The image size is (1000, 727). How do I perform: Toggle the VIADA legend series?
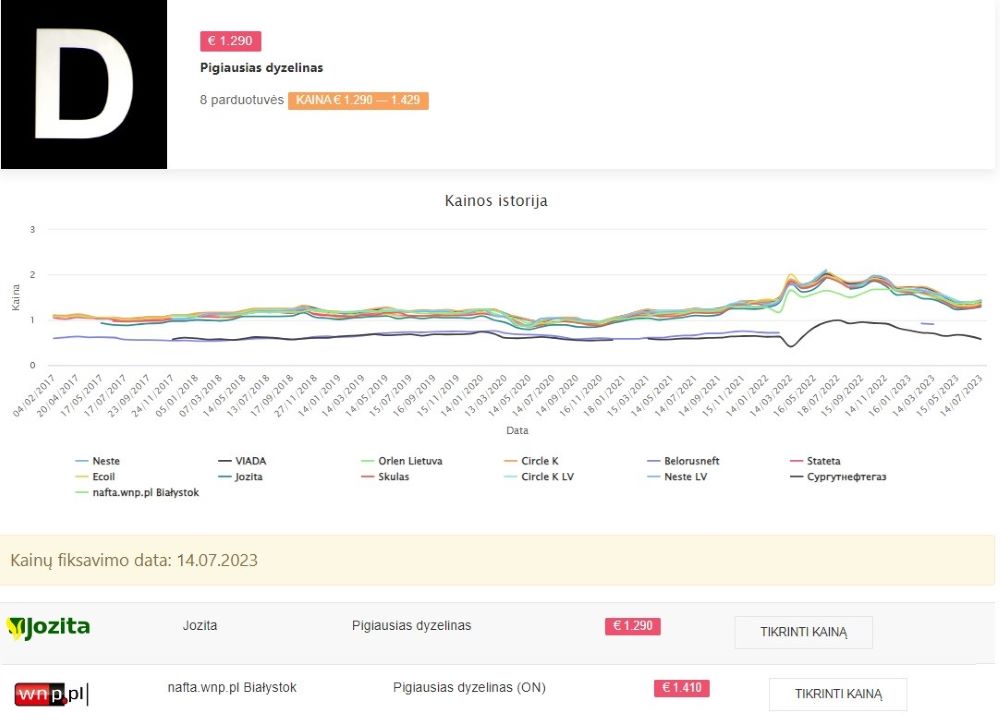(242, 461)
